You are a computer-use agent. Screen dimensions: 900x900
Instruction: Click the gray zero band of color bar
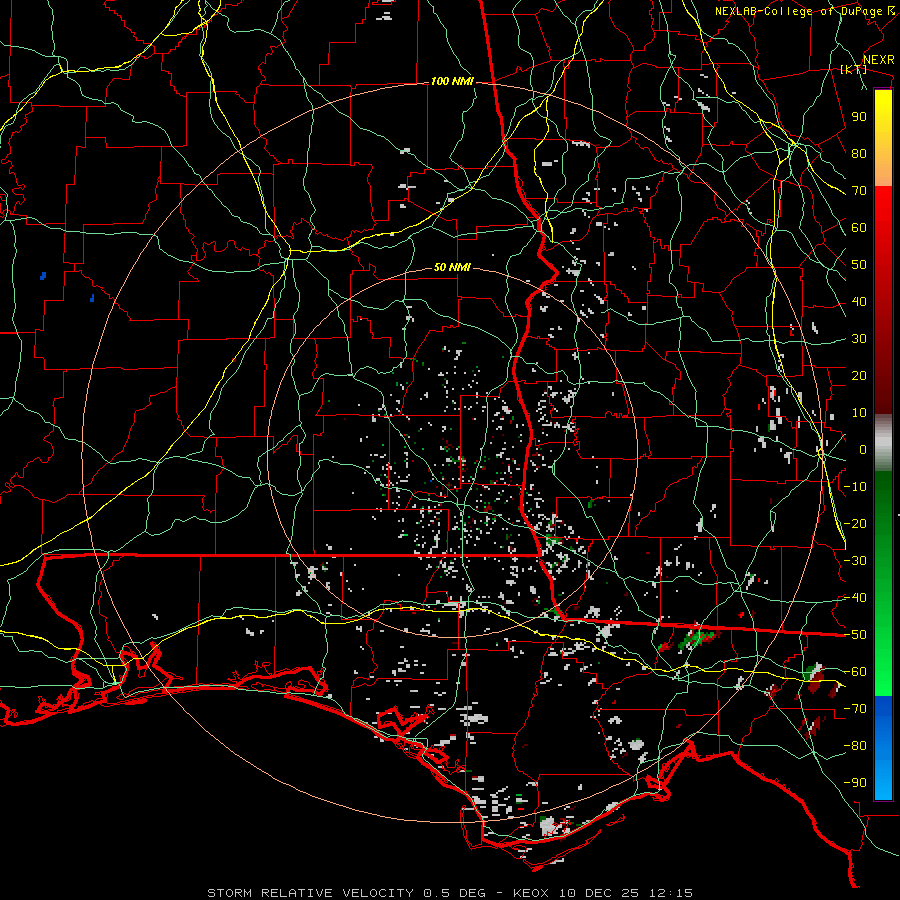[883, 443]
